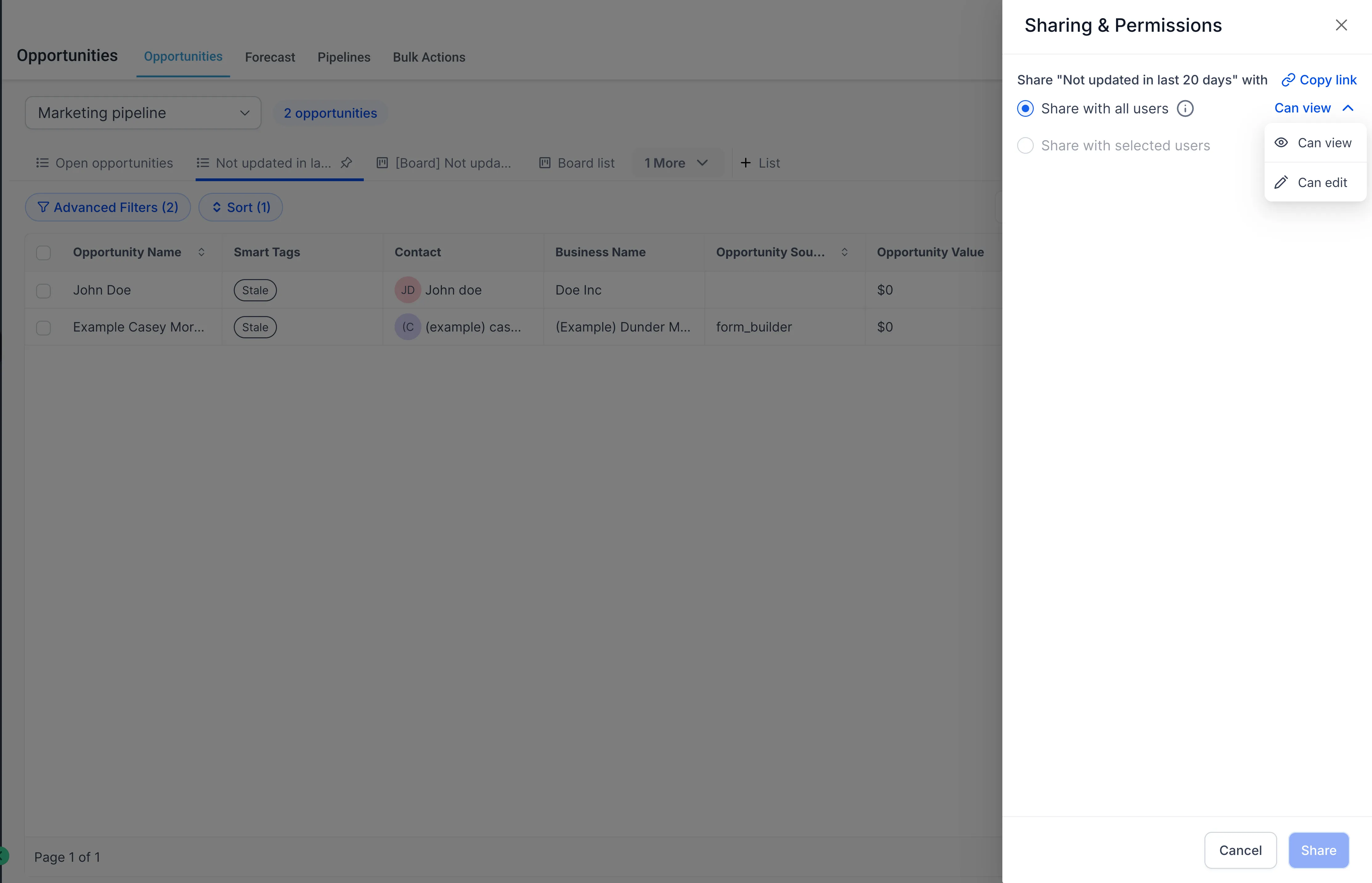
Task: Check the select-all checkbox in table header
Action: (43, 252)
